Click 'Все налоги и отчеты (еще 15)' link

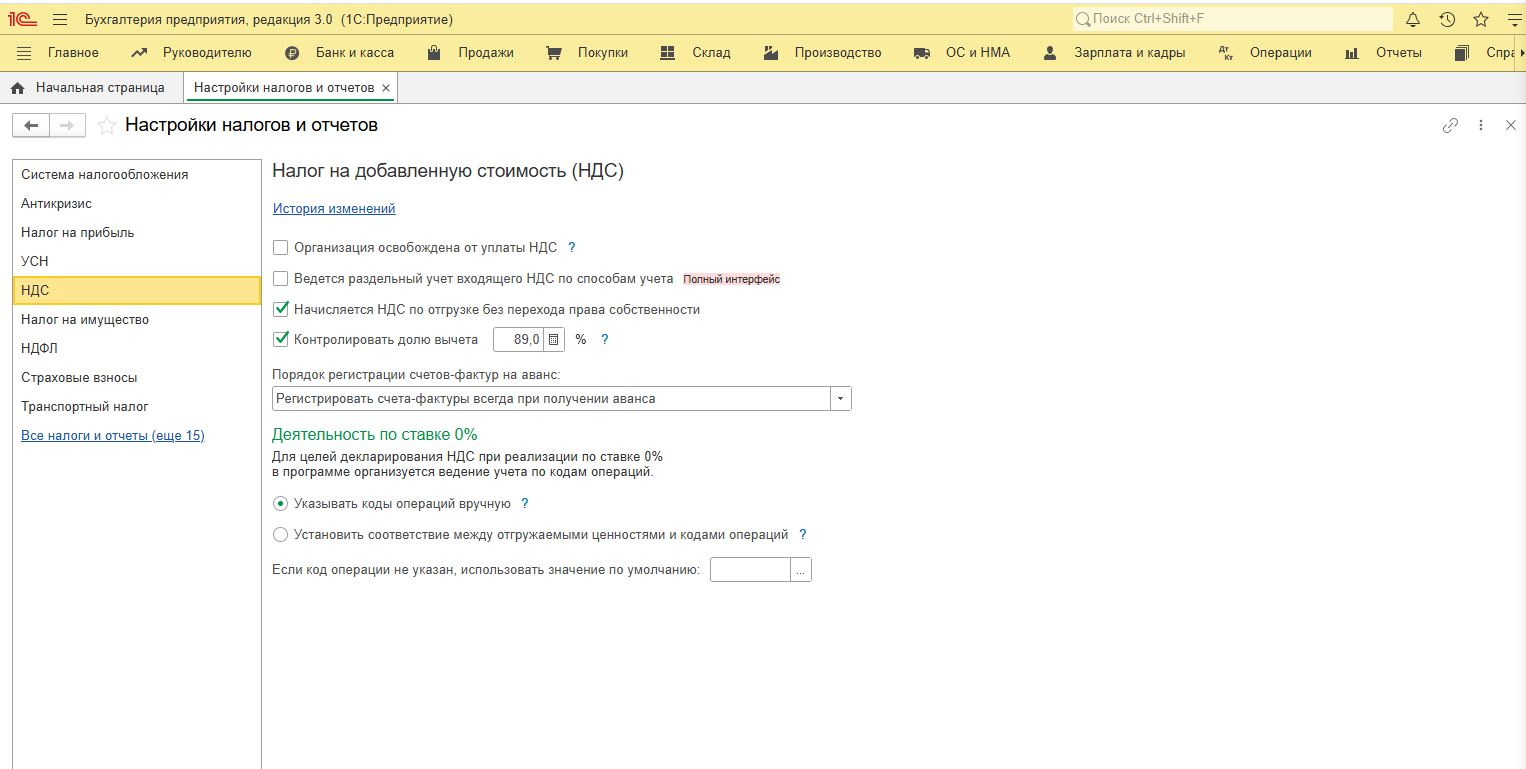112,436
